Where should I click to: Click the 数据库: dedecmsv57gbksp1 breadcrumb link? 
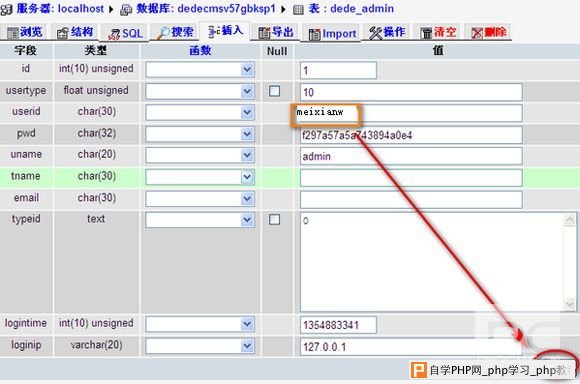(206, 9)
